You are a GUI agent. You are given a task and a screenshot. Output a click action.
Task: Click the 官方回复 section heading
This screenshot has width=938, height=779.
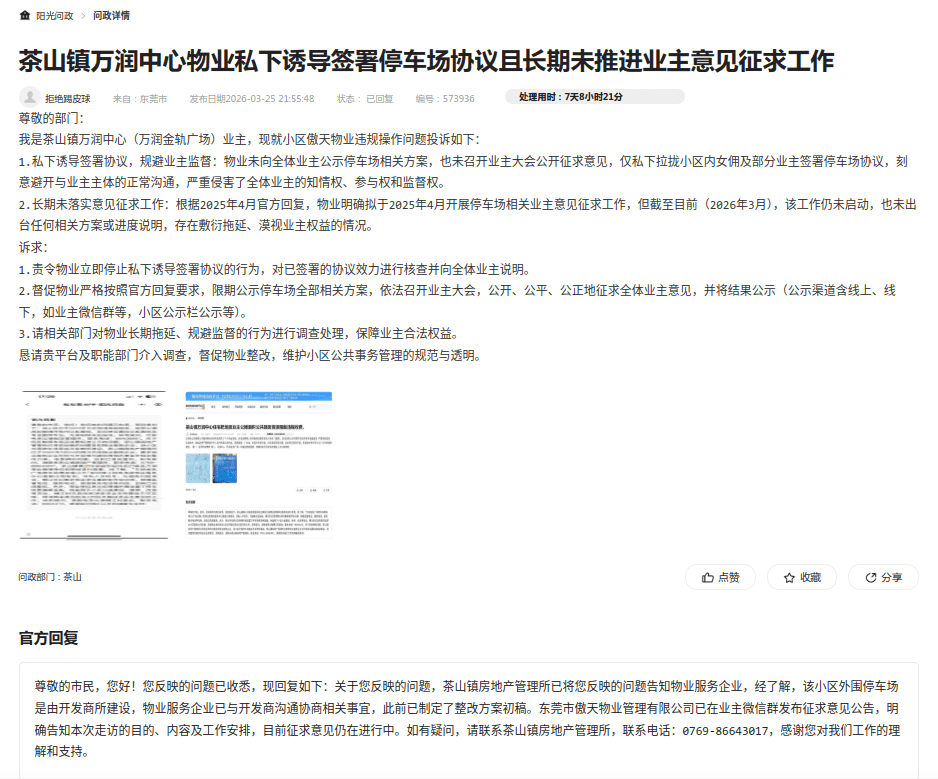tap(48, 637)
